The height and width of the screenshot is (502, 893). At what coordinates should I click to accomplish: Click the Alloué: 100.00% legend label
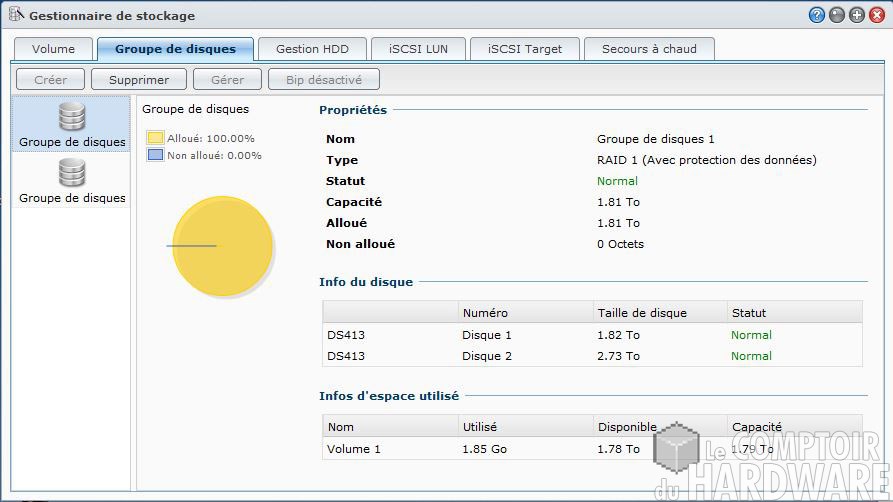point(211,138)
